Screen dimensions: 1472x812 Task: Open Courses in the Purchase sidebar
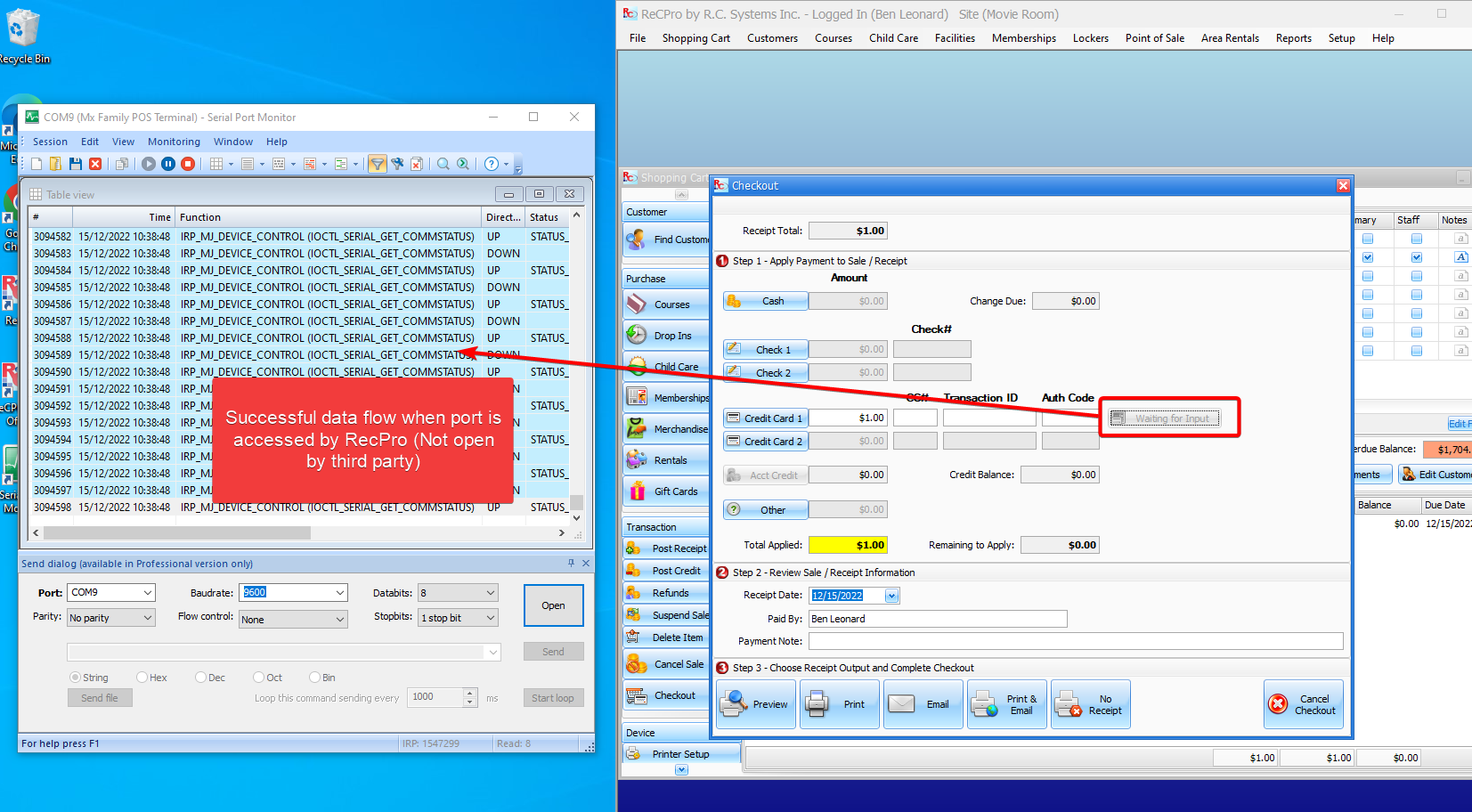click(667, 304)
